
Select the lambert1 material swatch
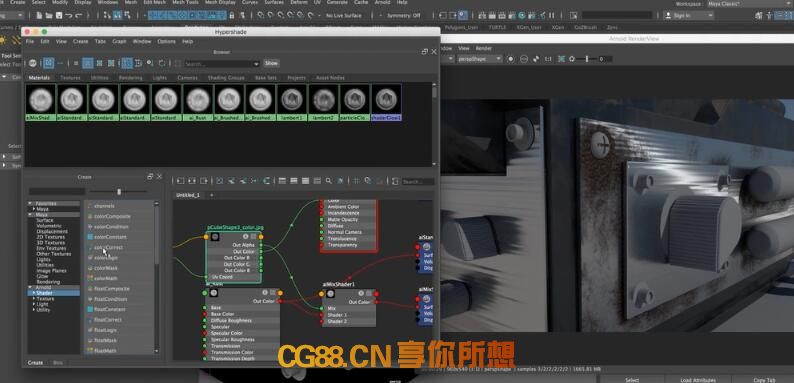[291, 102]
